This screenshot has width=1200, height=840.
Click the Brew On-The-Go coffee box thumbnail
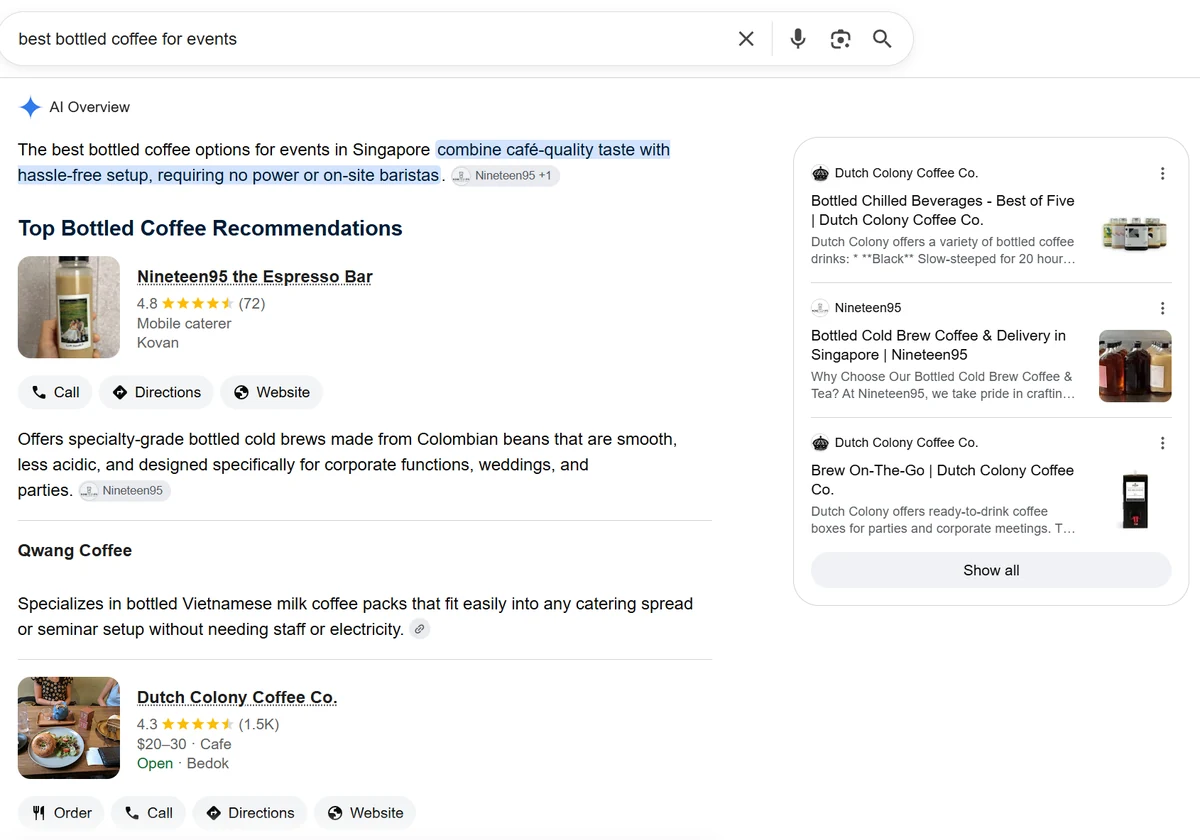(x=1135, y=501)
